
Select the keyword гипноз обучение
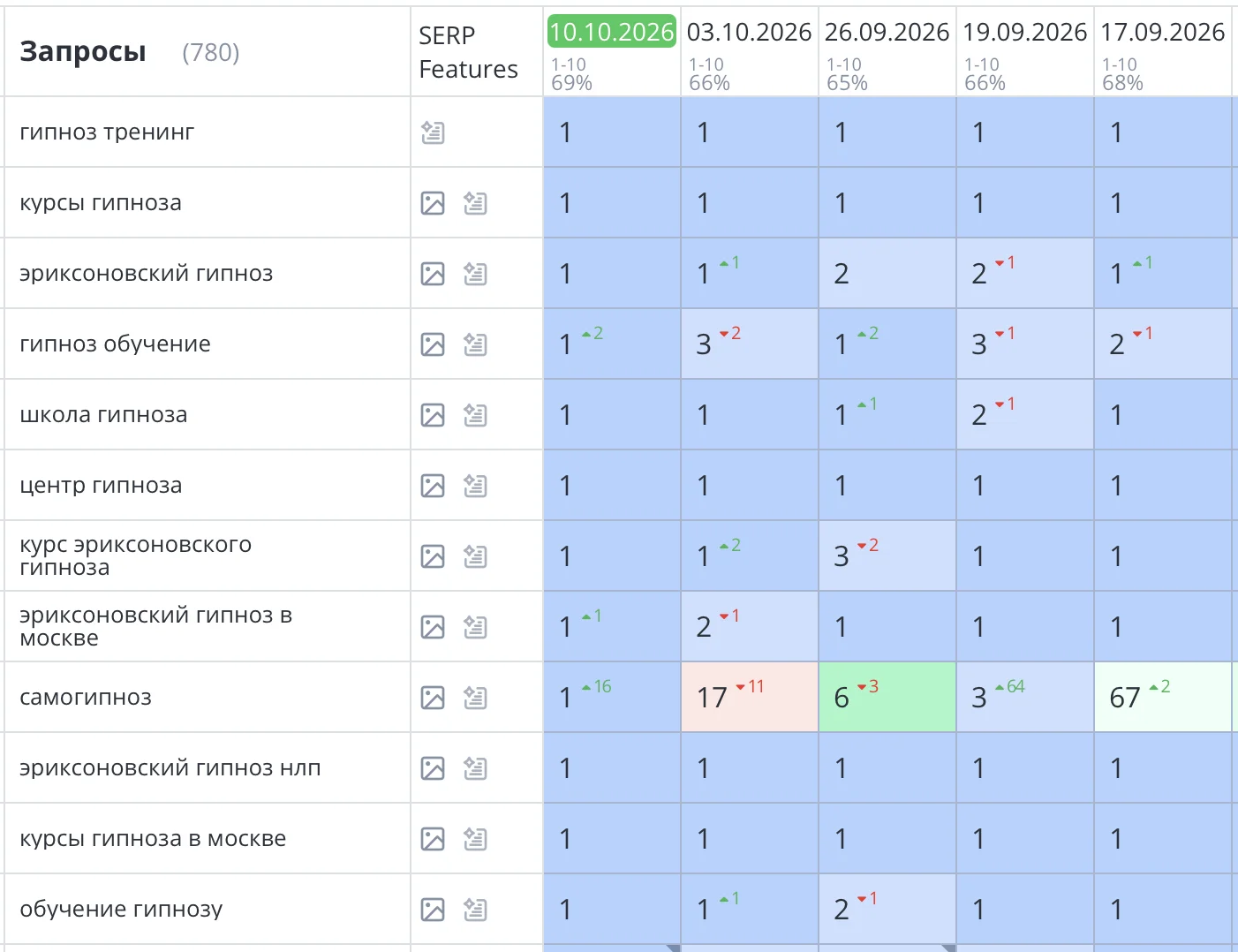[115, 344]
